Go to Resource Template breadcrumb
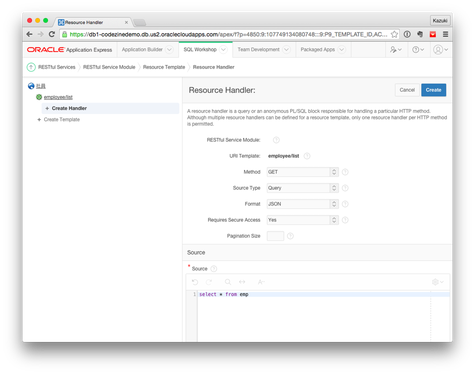Screen dimensions: 475x374 click(x=164, y=67)
